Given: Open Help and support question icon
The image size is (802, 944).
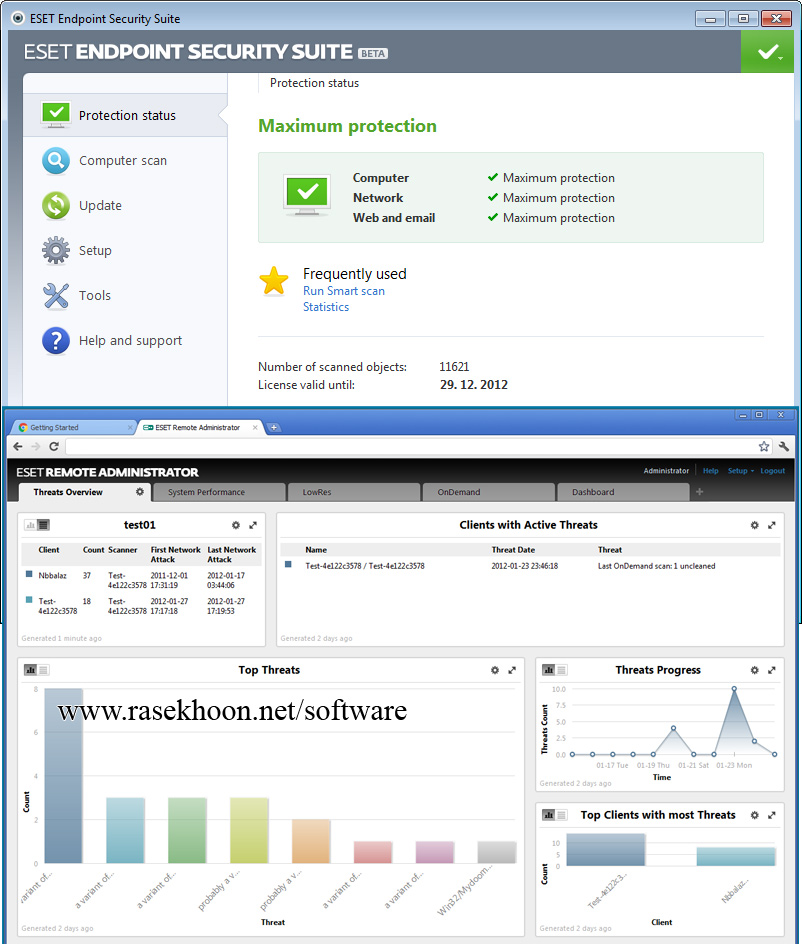Looking at the screenshot, I should (56, 341).
